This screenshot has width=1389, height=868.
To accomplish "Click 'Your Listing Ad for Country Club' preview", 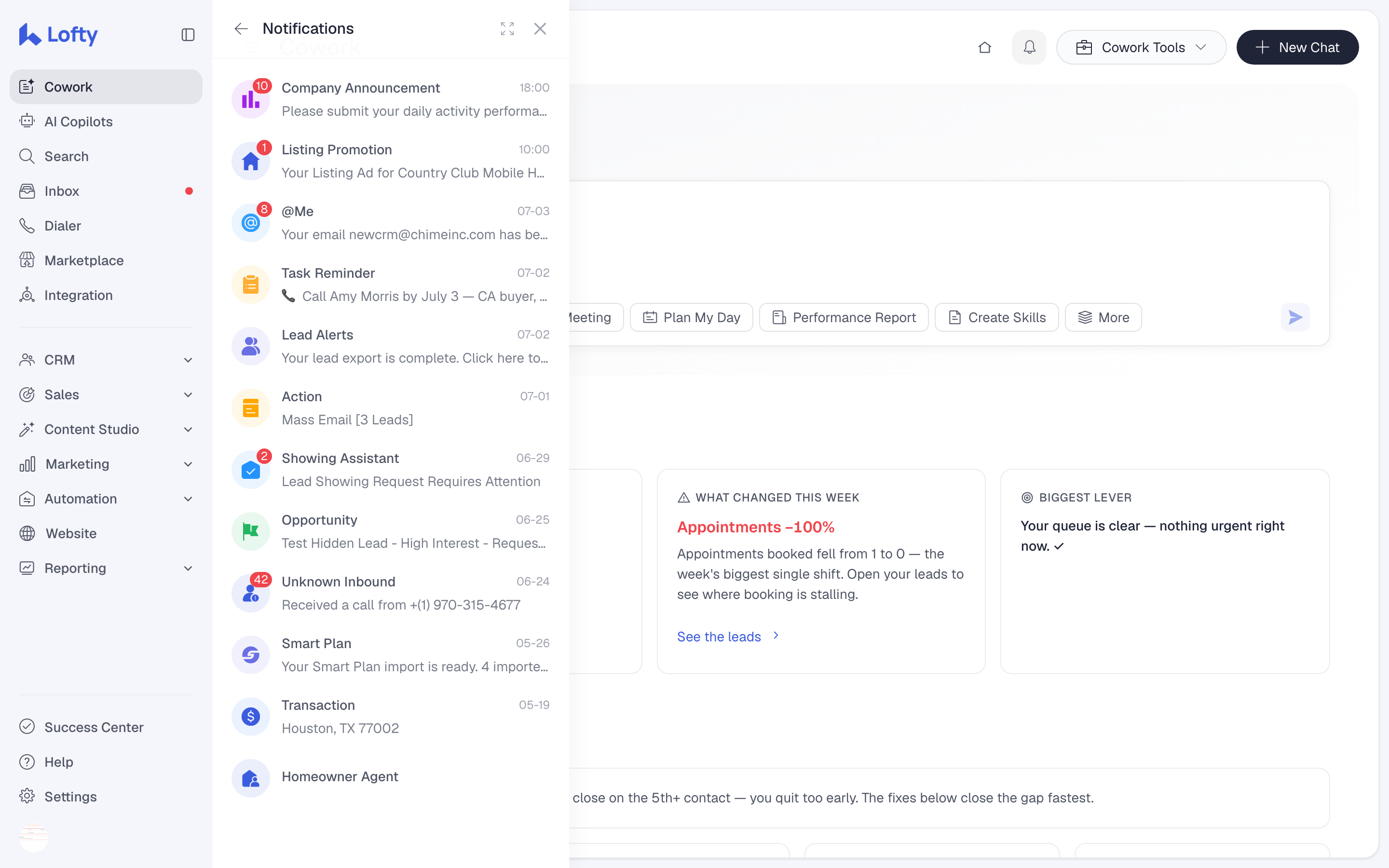I will 413,173.
